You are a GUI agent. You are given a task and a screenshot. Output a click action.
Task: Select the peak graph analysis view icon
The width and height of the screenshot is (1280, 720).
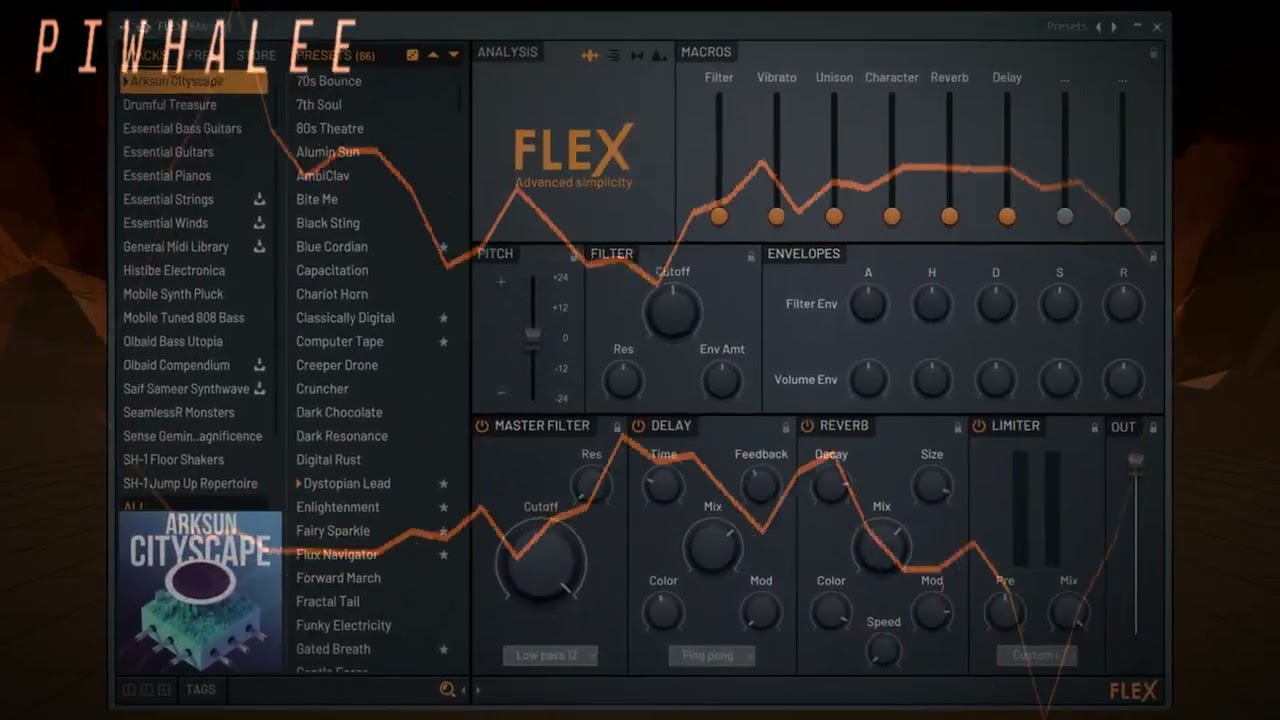[659, 56]
